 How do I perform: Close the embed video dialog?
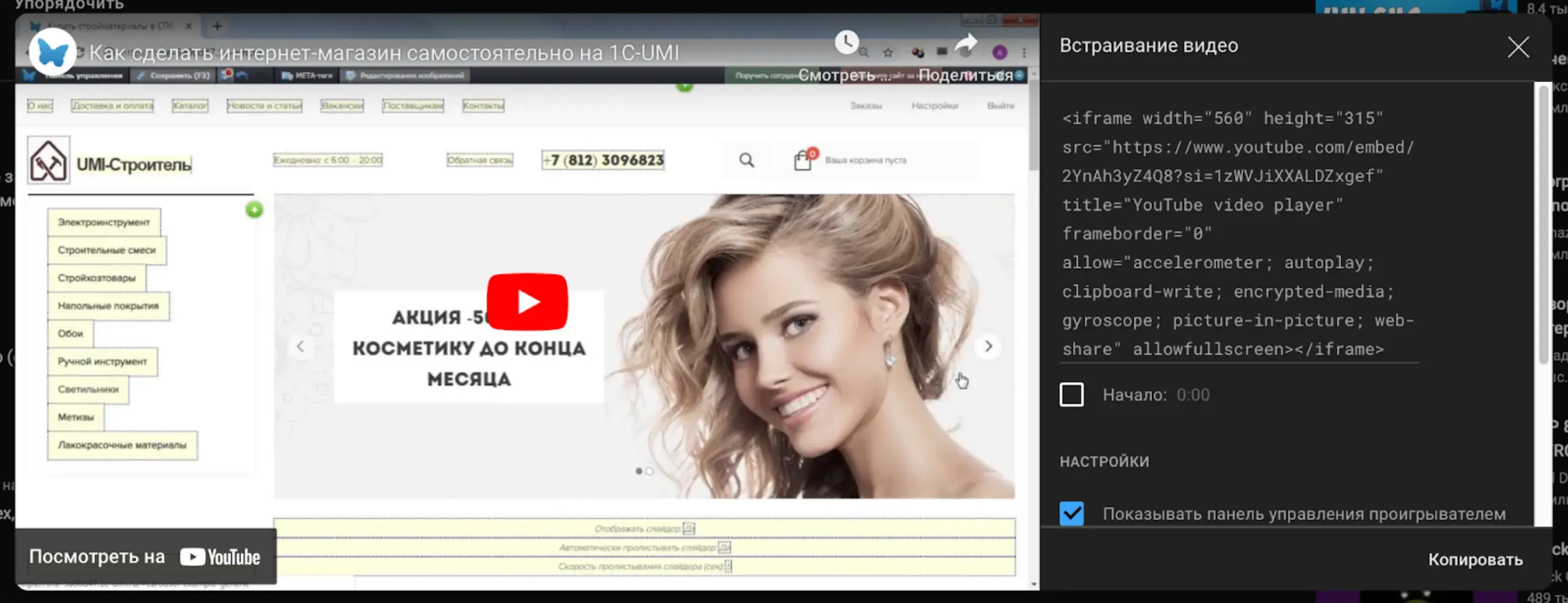1518,47
